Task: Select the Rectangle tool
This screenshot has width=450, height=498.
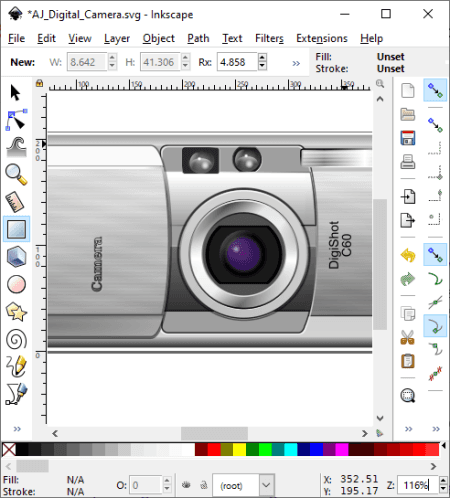Action: (16, 229)
